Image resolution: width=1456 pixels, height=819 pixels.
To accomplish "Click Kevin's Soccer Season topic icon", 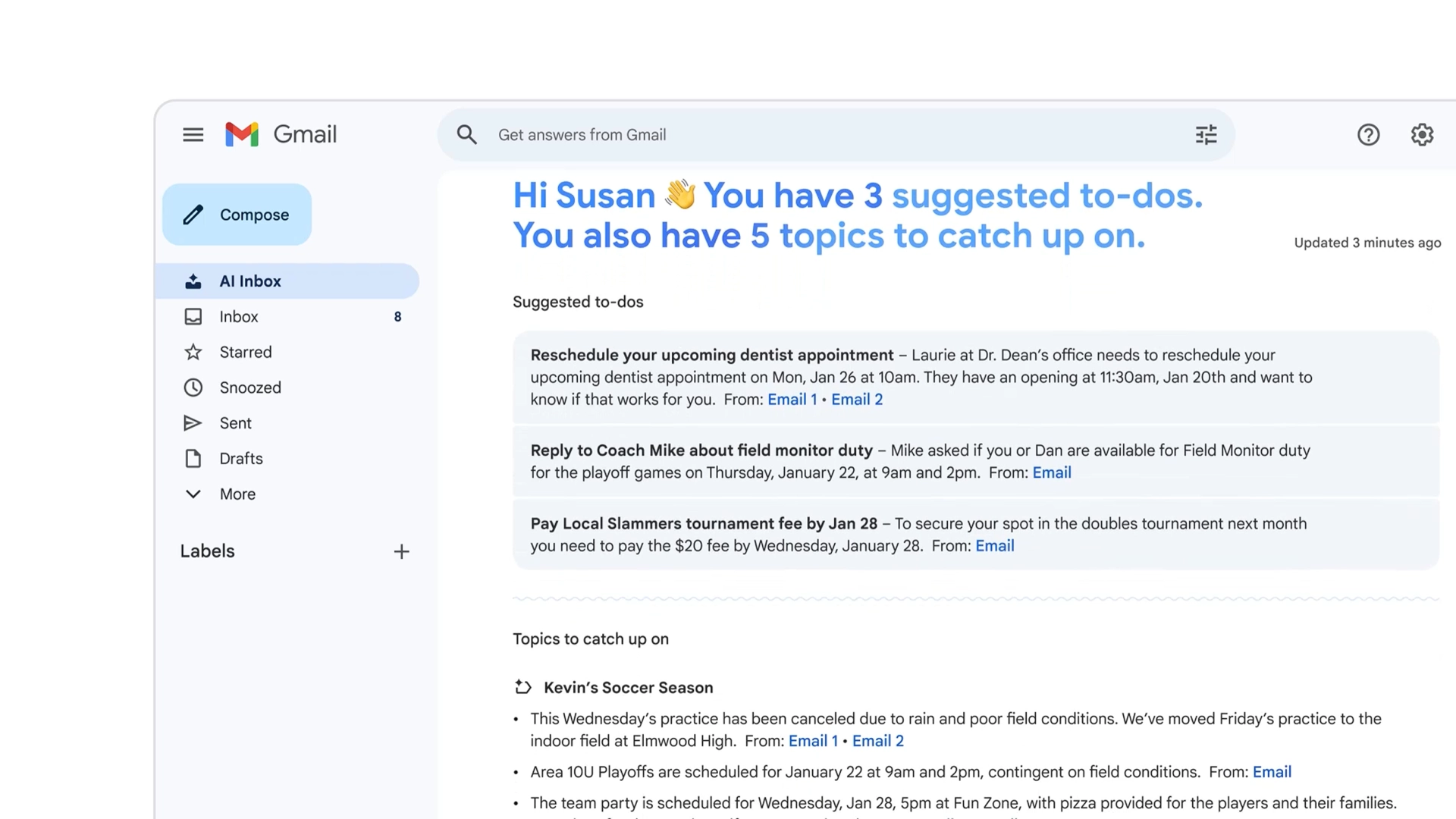I will [522, 687].
